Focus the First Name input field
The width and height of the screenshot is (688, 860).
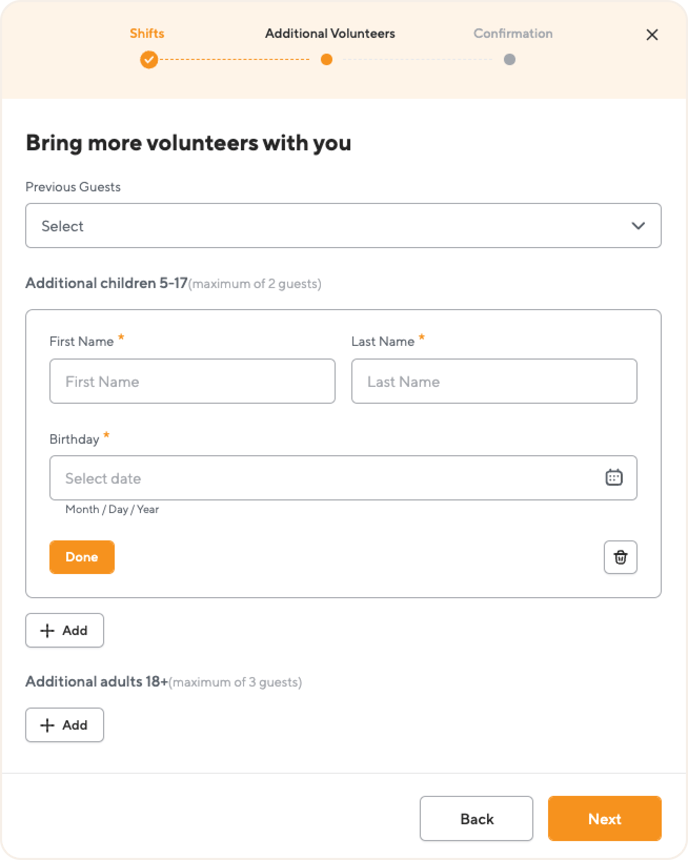193,382
